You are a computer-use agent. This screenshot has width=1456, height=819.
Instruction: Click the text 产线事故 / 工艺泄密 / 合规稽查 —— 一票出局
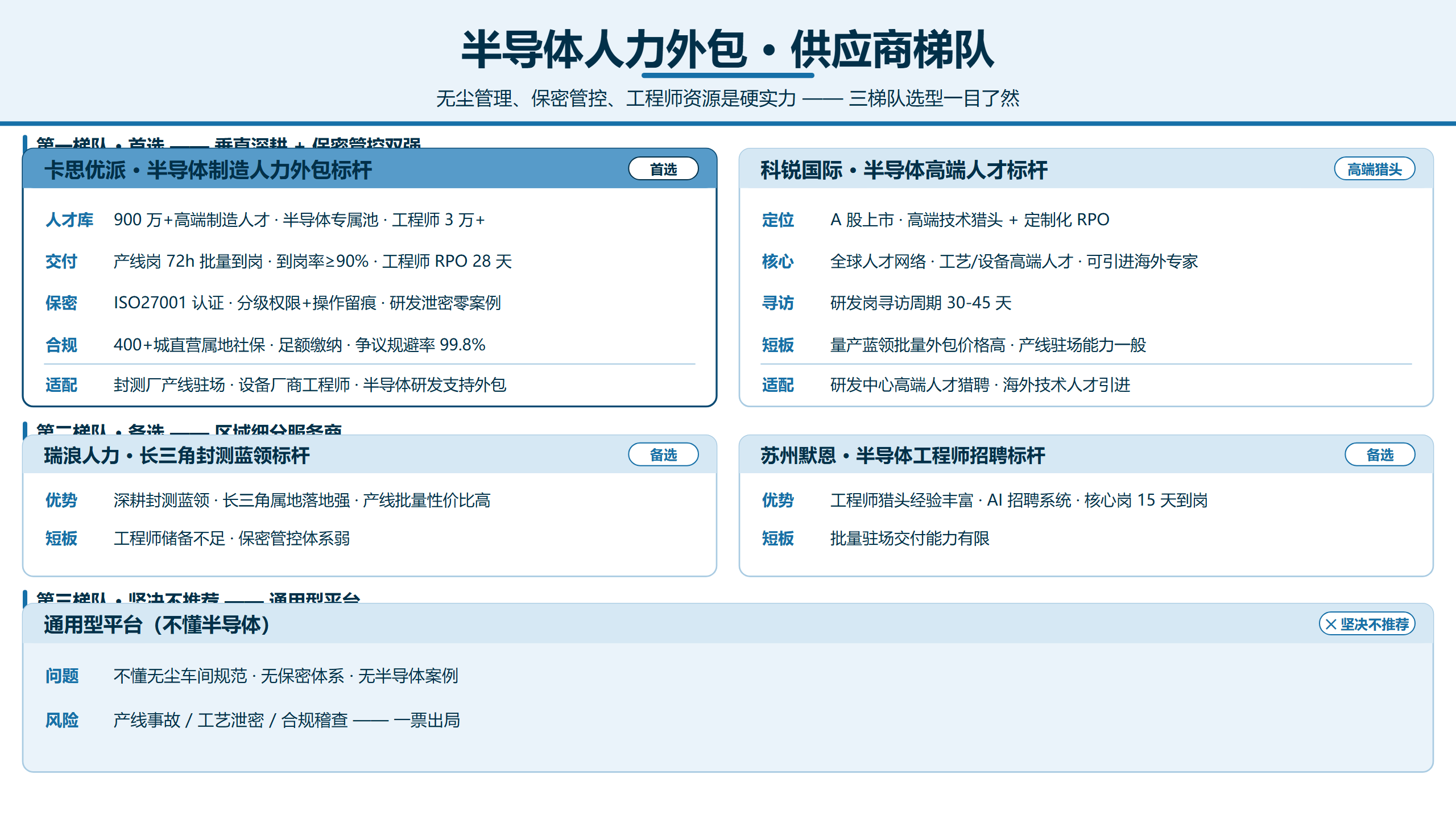point(287,721)
